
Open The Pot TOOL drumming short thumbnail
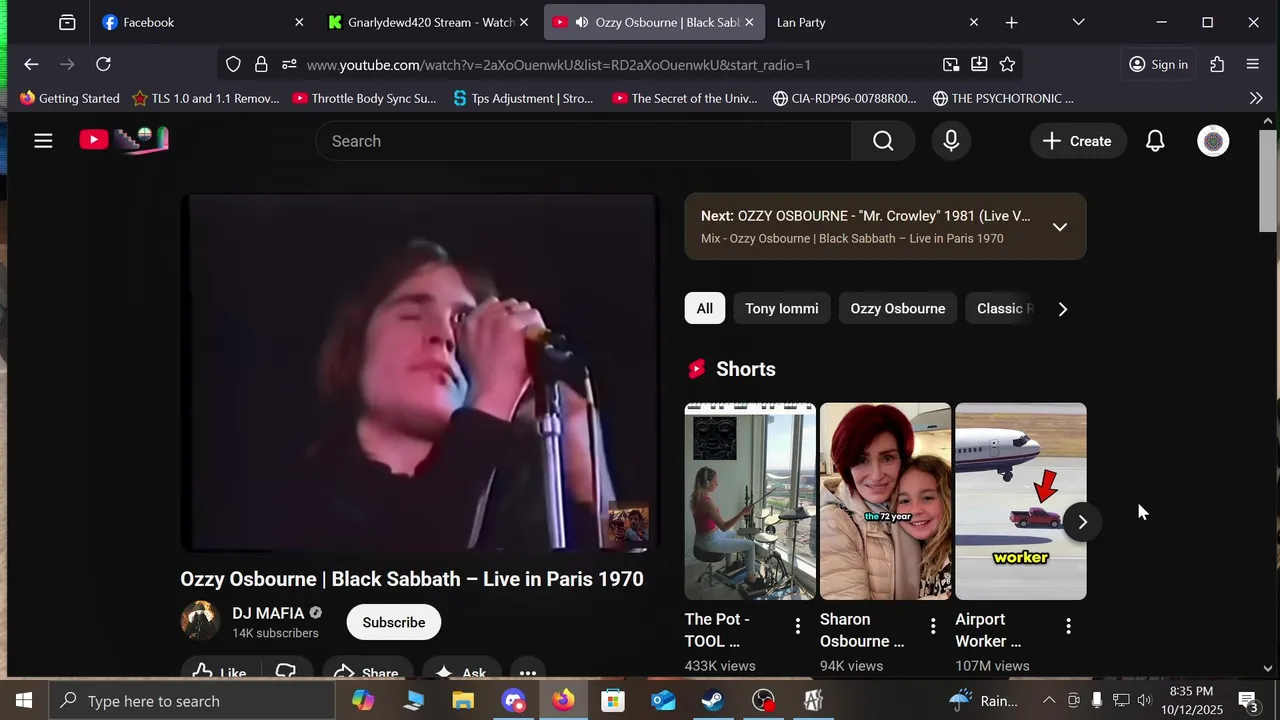[x=750, y=501]
